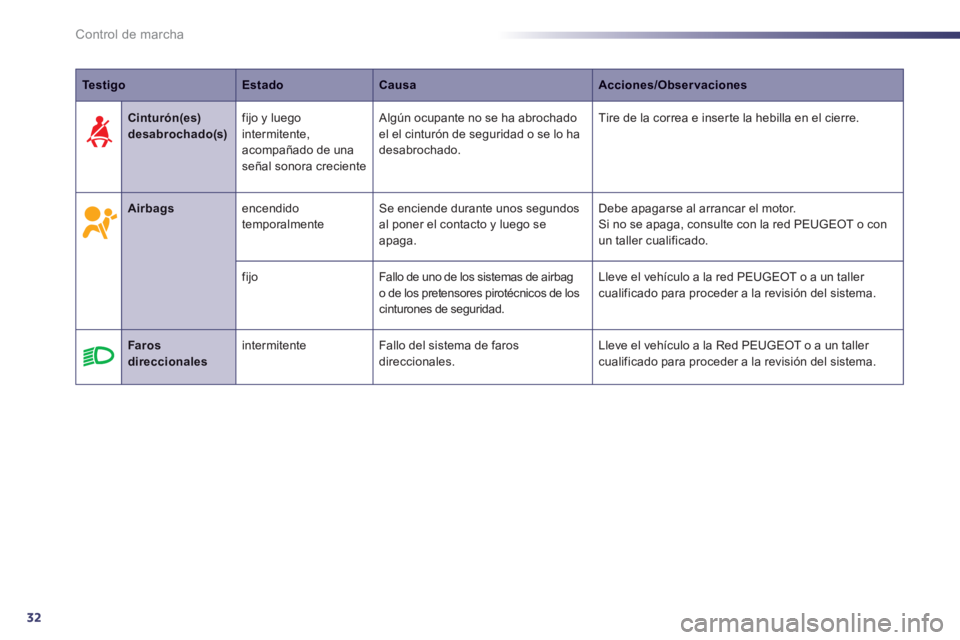Screen dimensions: 960x640
Task: Click the 'Algún ocupante no se ha abrochado' cause text
Action: [x=479, y=134]
